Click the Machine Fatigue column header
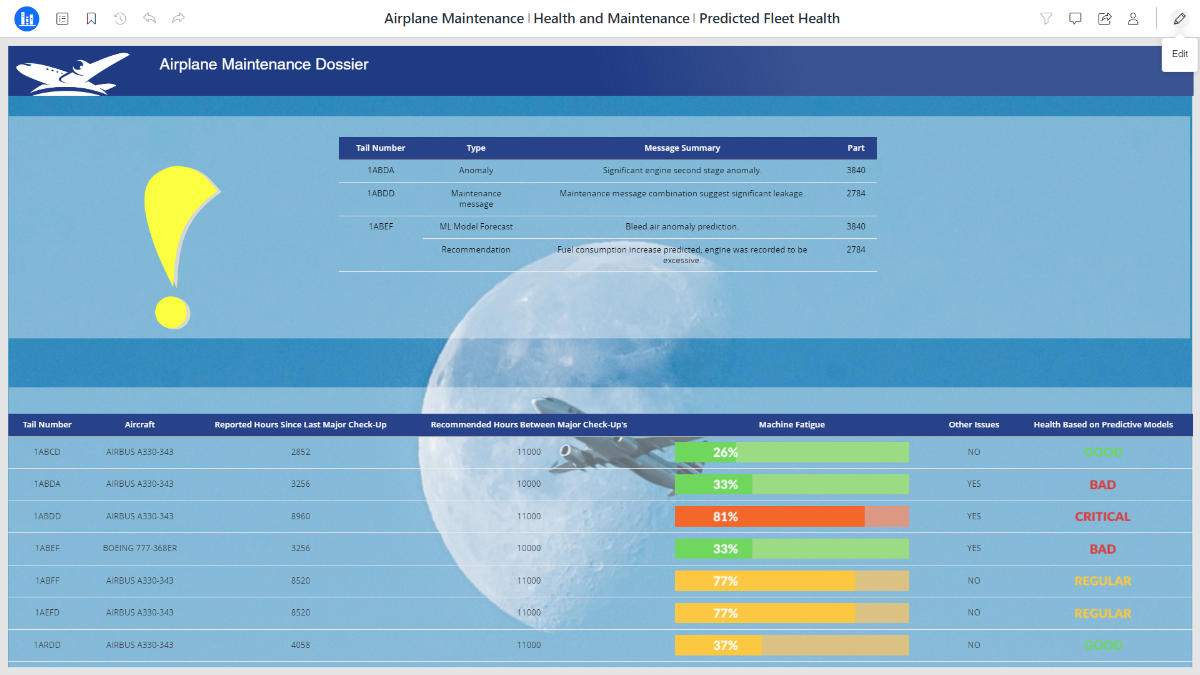Image resolution: width=1200 pixels, height=675 pixels. [791, 425]
